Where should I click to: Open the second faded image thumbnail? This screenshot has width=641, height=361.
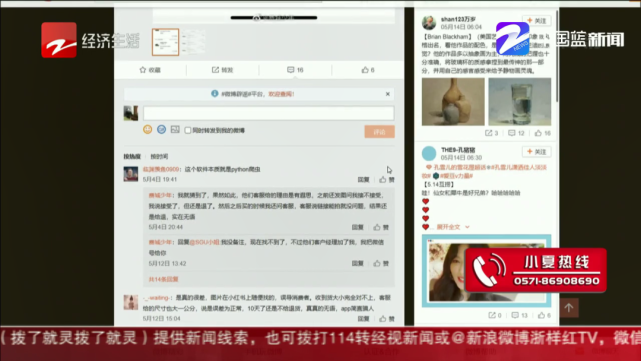(193, 42)
